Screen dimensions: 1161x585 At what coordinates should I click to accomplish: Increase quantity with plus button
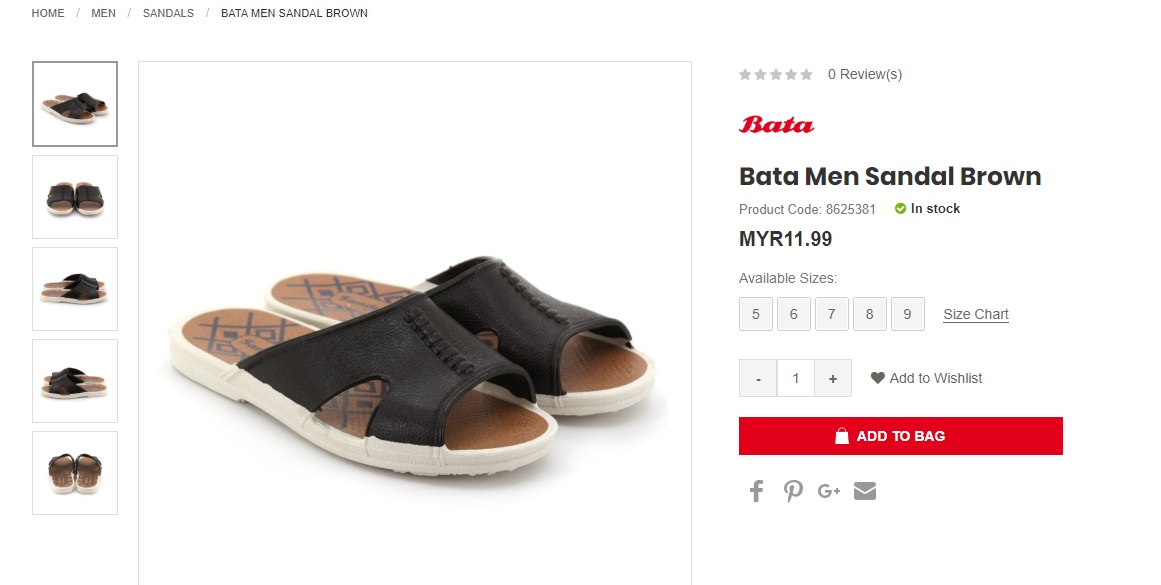(x=833, y=378)
